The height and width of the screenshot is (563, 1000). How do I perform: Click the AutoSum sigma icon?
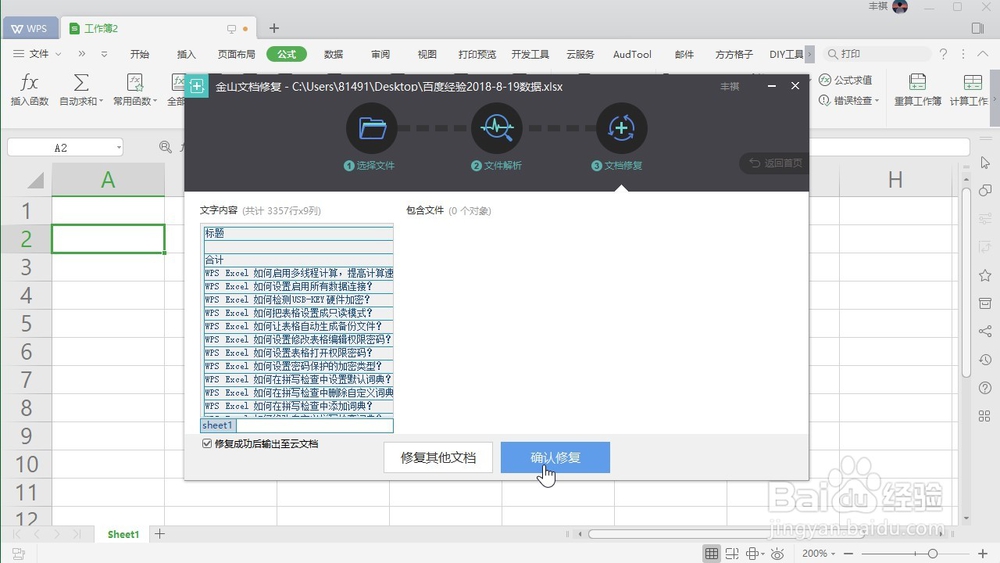pos(80,83)
